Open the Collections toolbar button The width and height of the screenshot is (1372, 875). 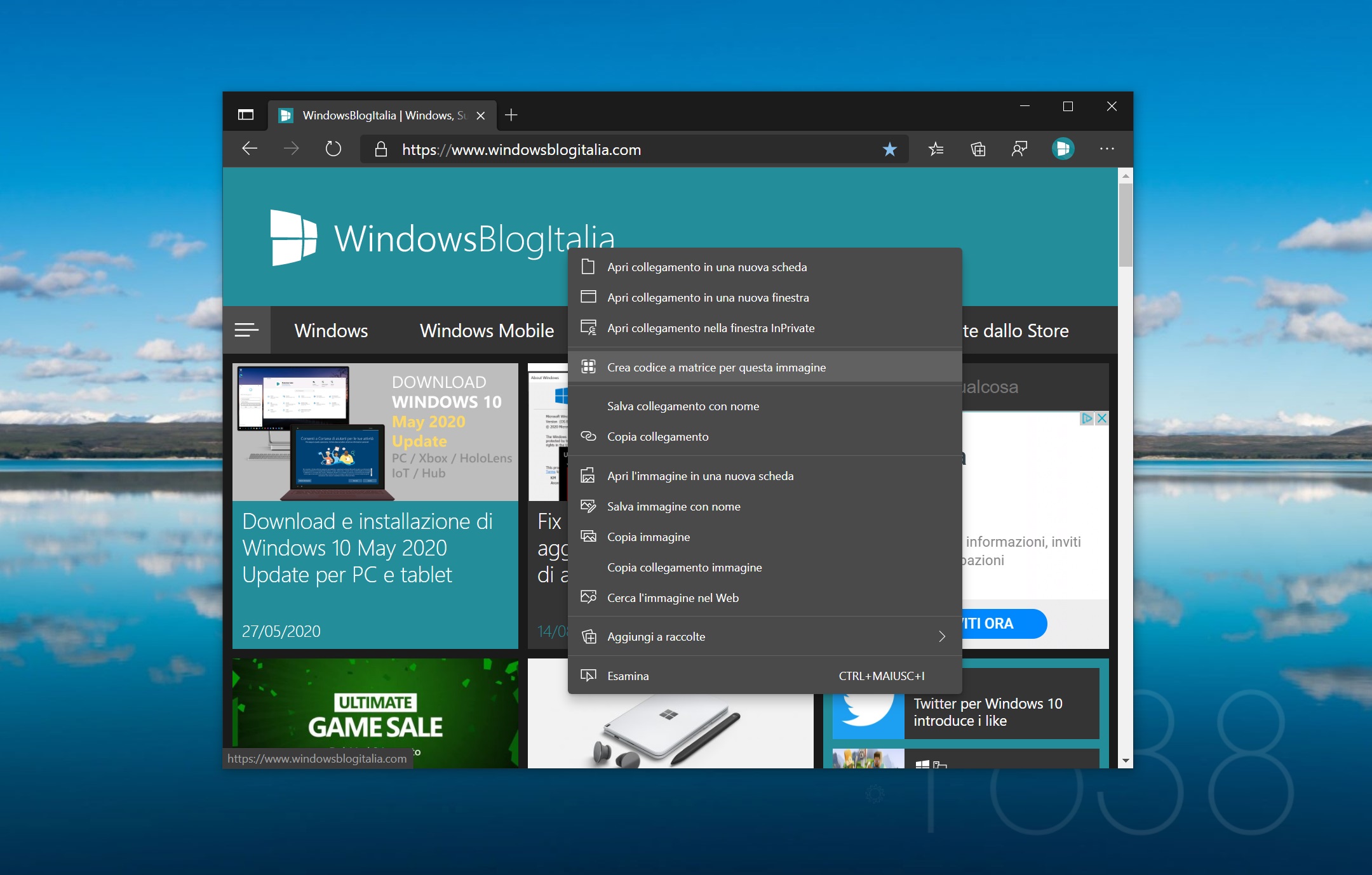[x=978, y=149]
